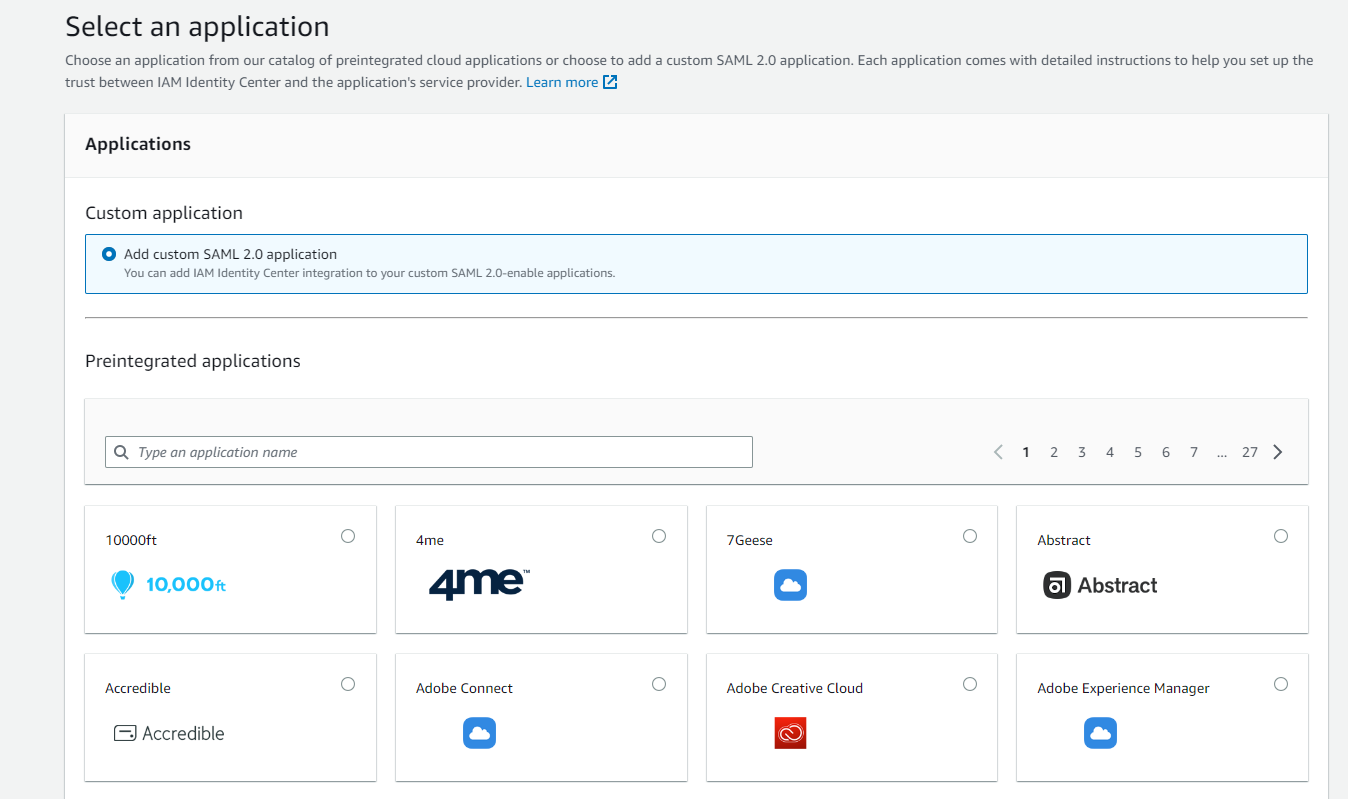Viewport: 1348px width, 799px height.
Task: Jump to page 27 of applications
Action: pyautogui.click(x=1250, y=452)
